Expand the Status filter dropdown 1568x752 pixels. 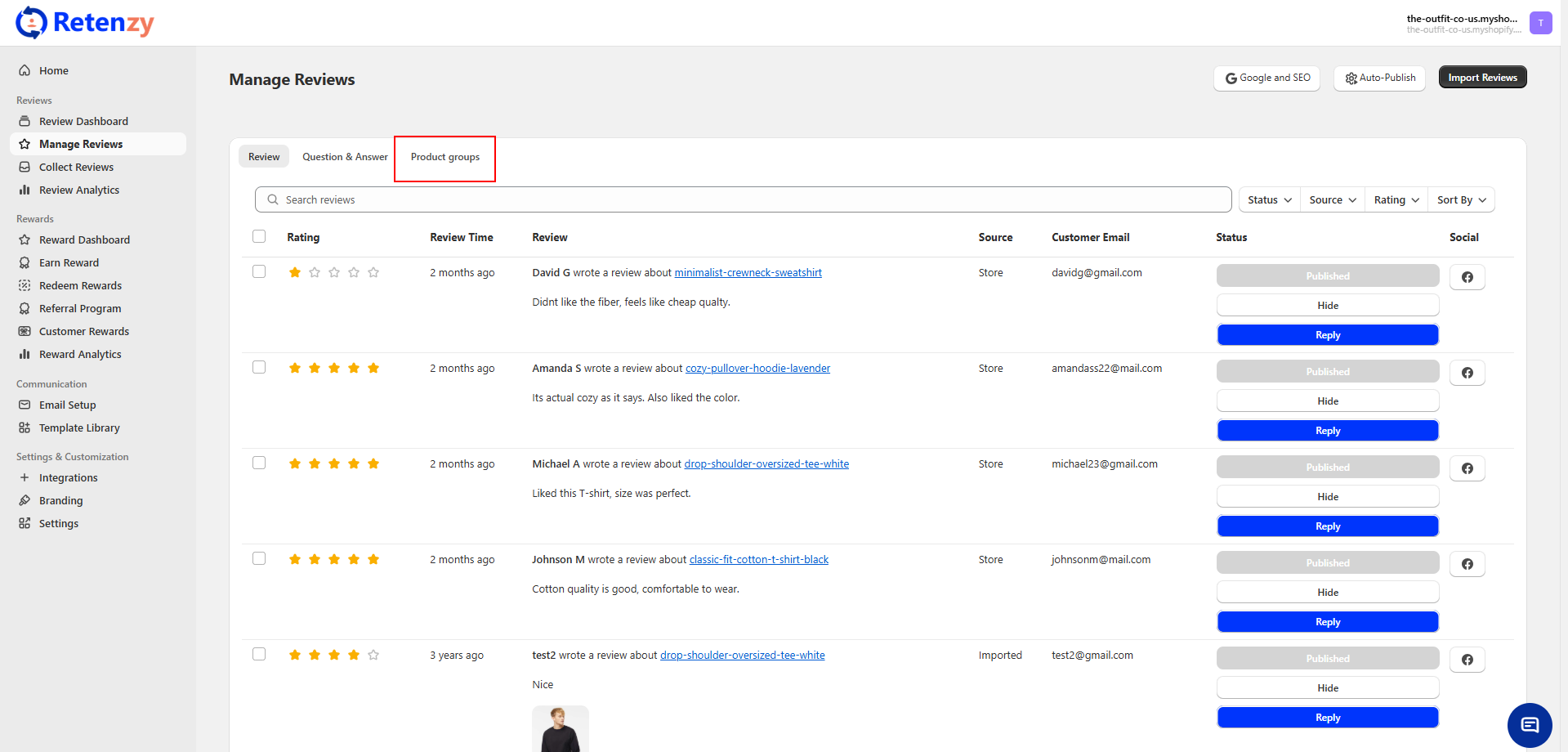1269,199
